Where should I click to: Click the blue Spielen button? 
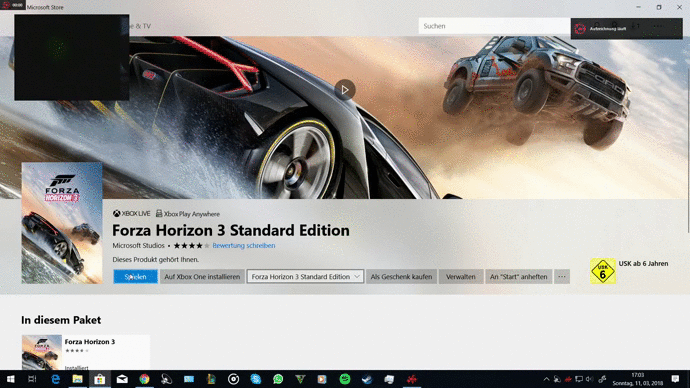pos(135,277)
